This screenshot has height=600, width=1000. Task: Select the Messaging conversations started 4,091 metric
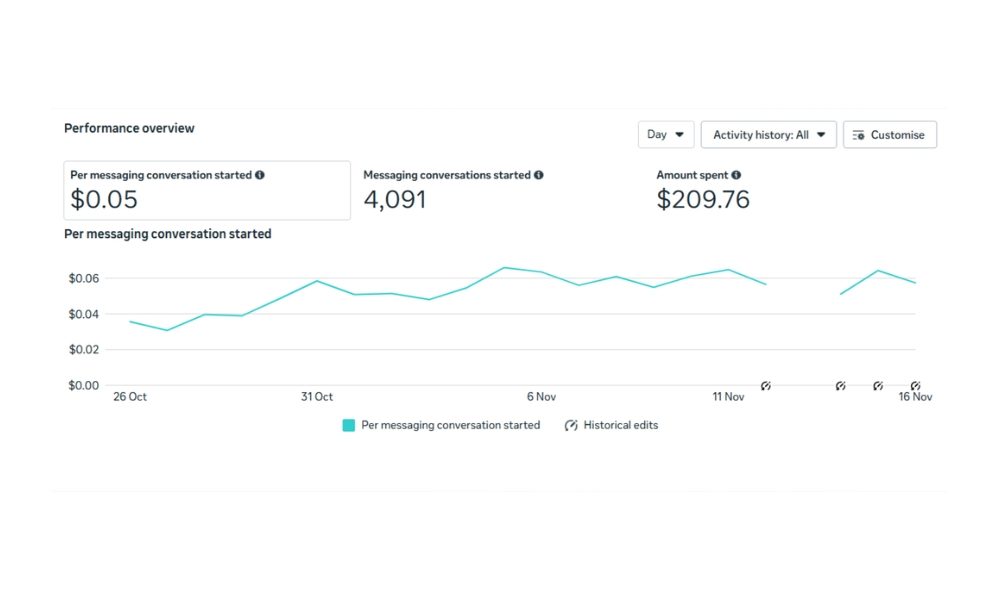click(453, 190)
